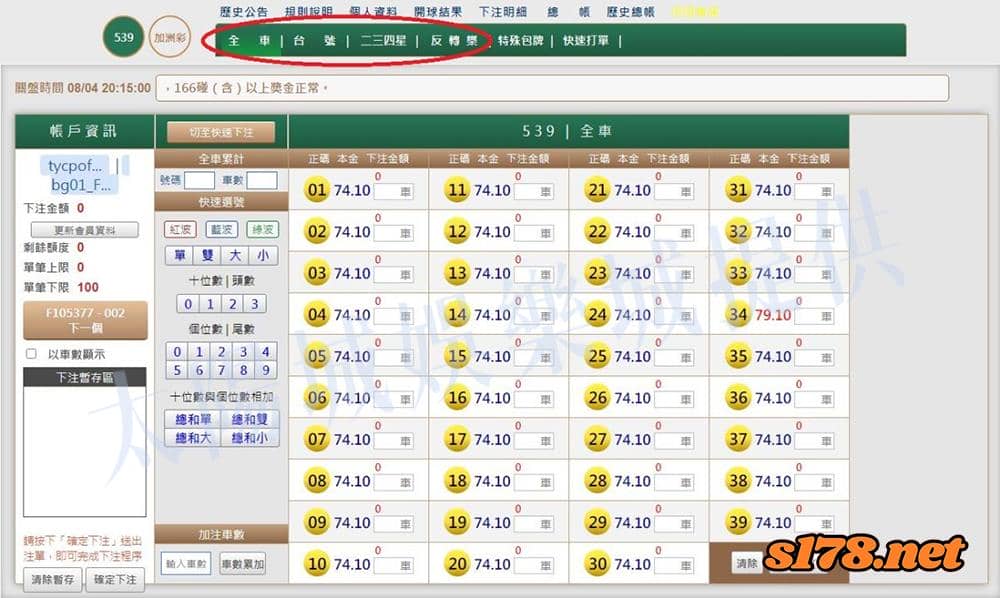
Task: Open the 開球結果 link
Action: [x=438, y=11]
